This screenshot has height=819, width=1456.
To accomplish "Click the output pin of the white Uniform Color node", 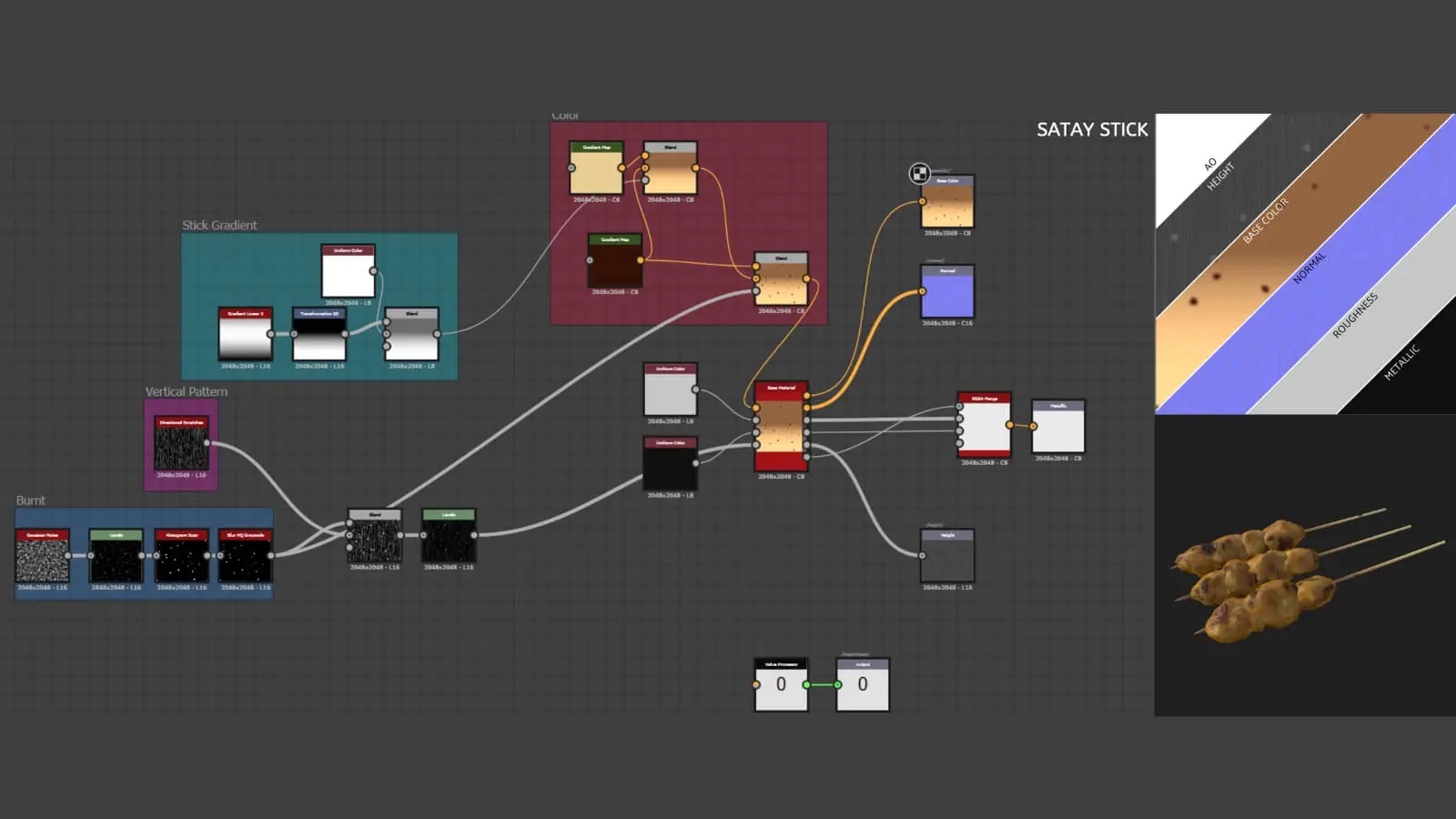I will point(373,271).
